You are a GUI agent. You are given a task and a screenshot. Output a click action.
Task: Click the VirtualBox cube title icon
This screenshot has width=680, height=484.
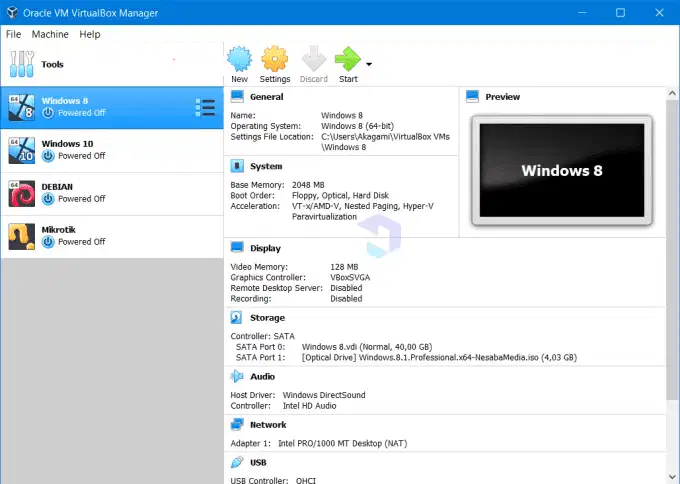coord(12,13)
